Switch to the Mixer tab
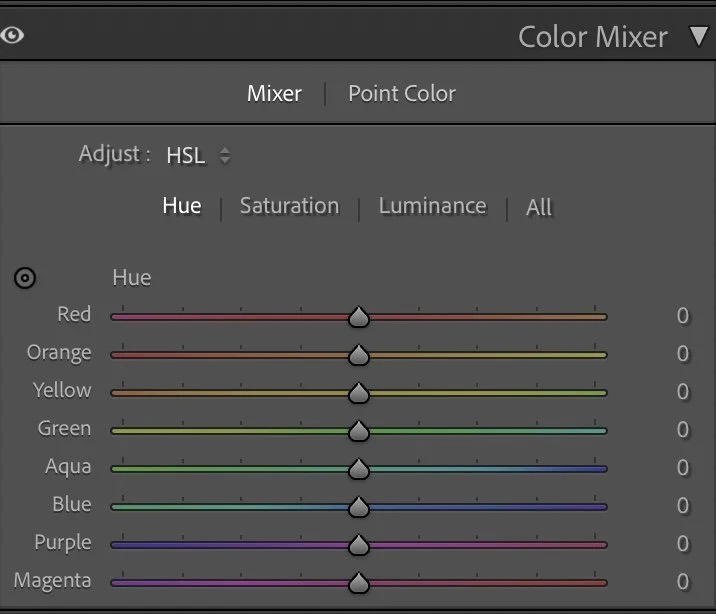The image size is (716, 614). [x=274, y=94]
